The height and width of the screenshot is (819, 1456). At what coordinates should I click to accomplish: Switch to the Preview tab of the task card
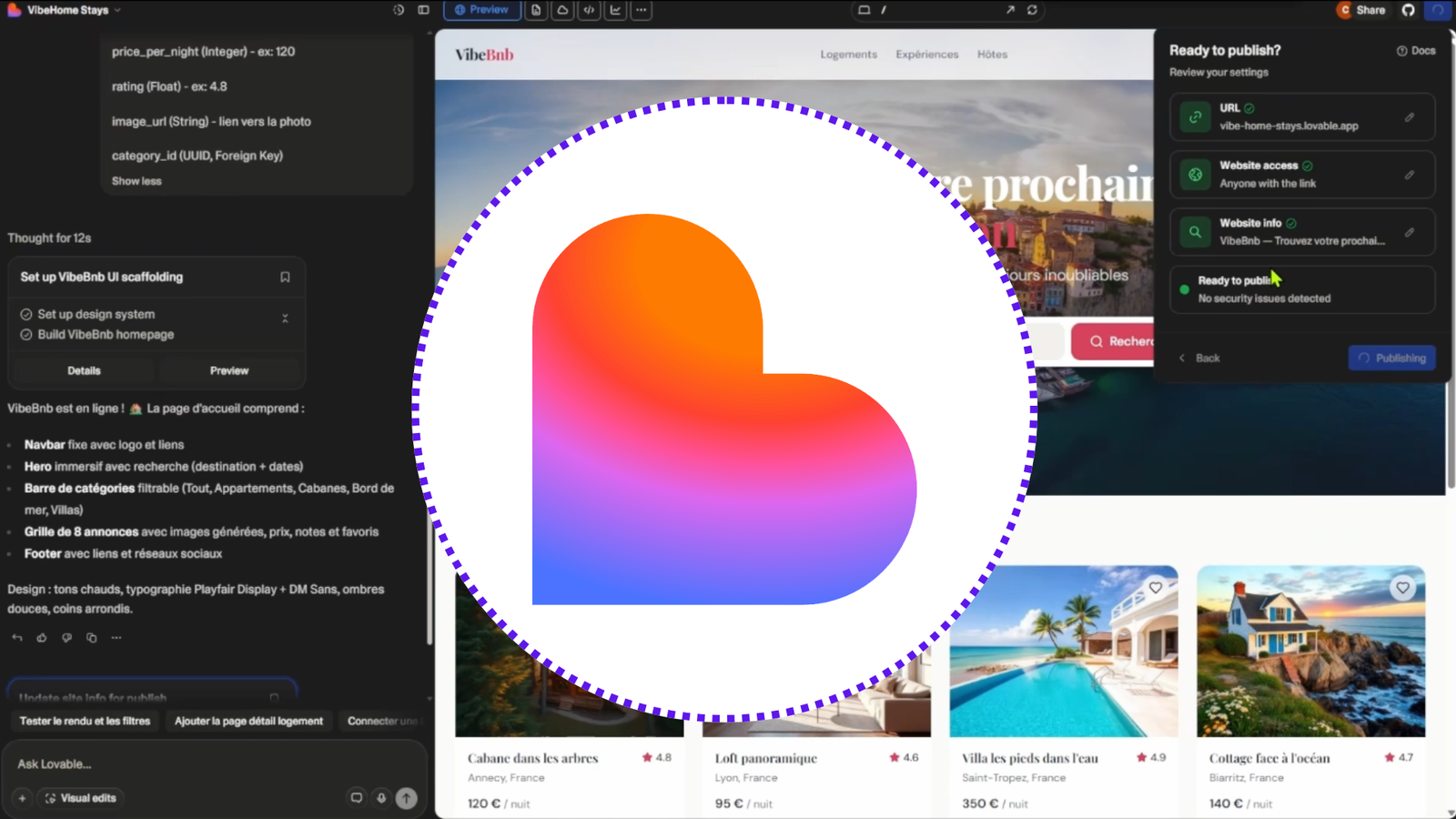click(229, 370)
